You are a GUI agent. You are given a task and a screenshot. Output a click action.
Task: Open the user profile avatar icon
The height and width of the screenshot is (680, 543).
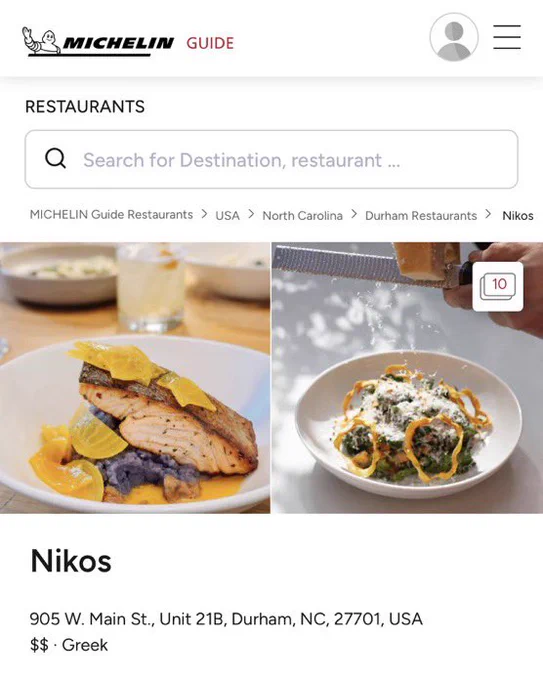(x=454, y=37)
